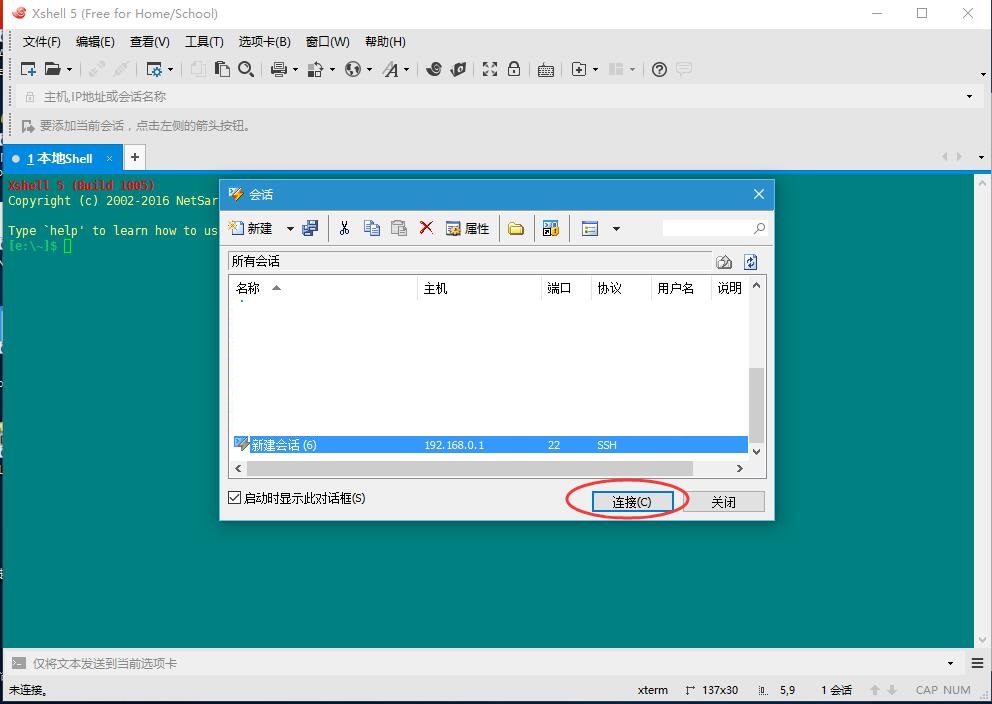Click the 连接(C) connect button

tap(631, 502)
